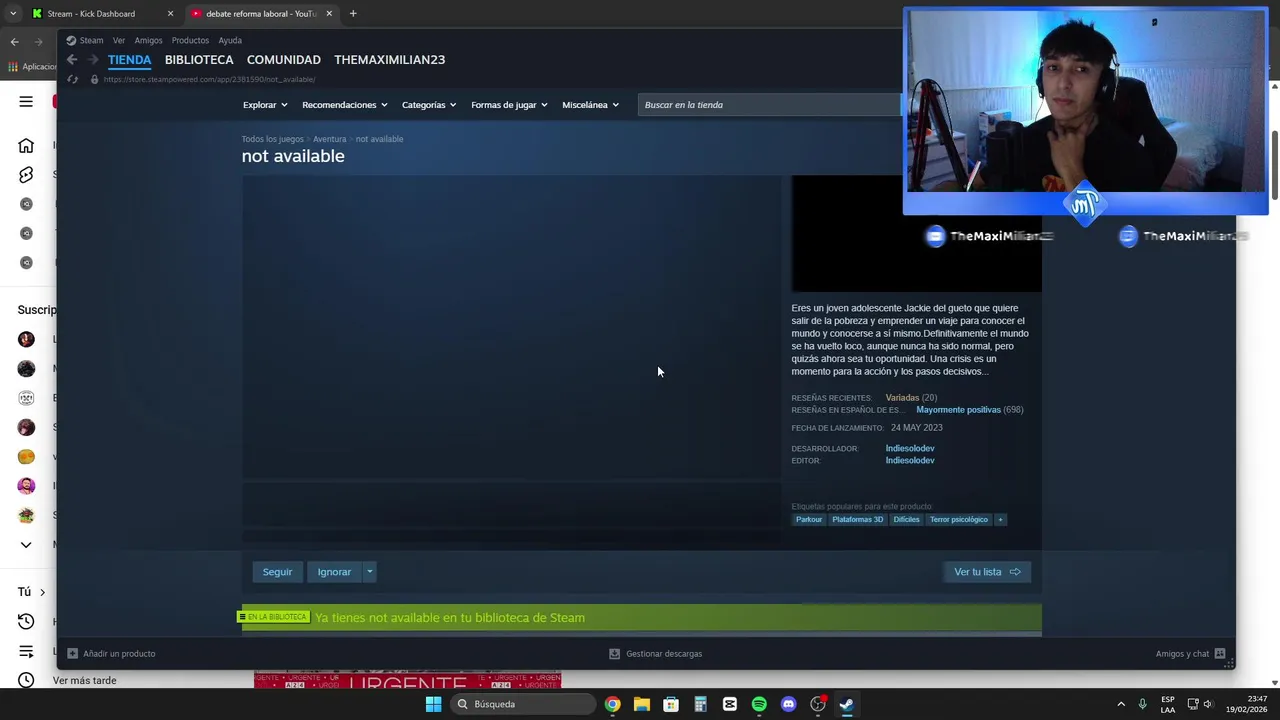This screenshot has height=720, width=1280.
Task: Focus Windows taskbar Búsqueda box
Action: [x=522, y=704]
